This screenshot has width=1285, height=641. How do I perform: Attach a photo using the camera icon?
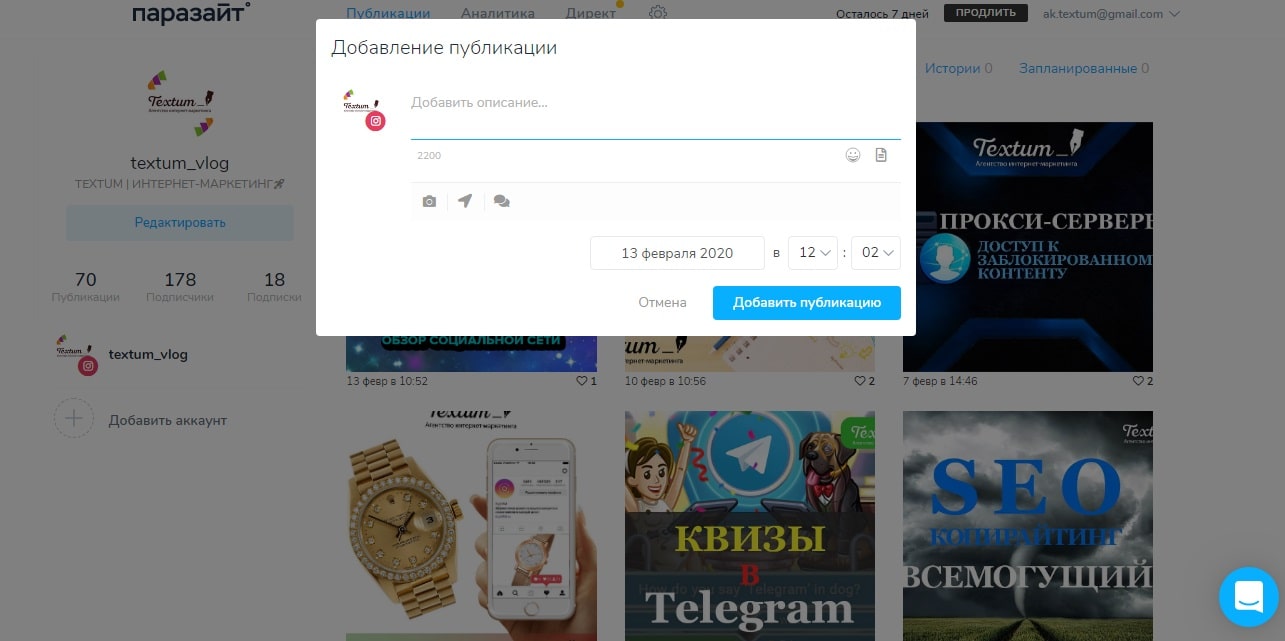[429, 201]
